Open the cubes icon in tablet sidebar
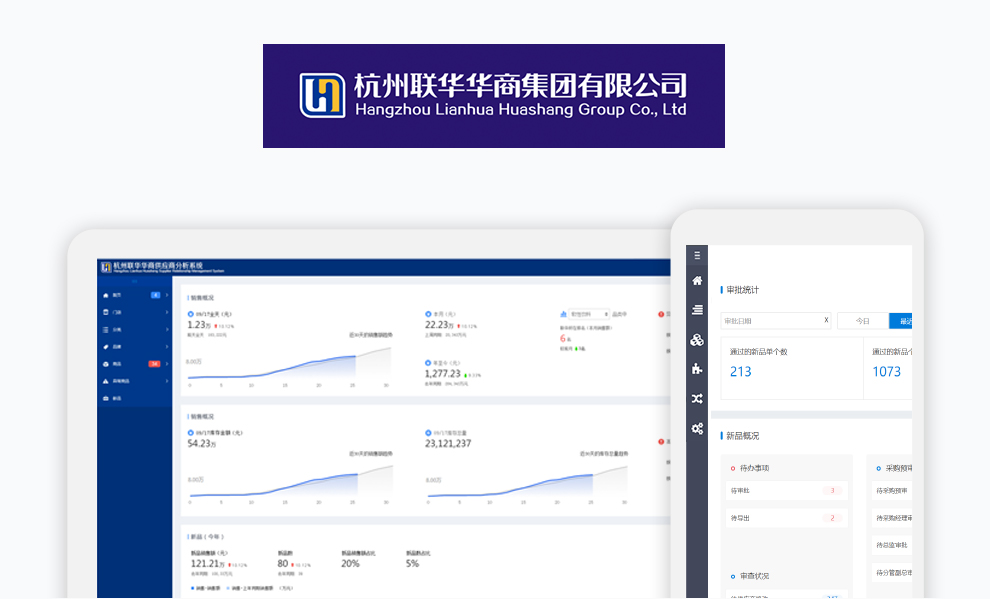The image size is (990, 599). (x=697, y=340)
